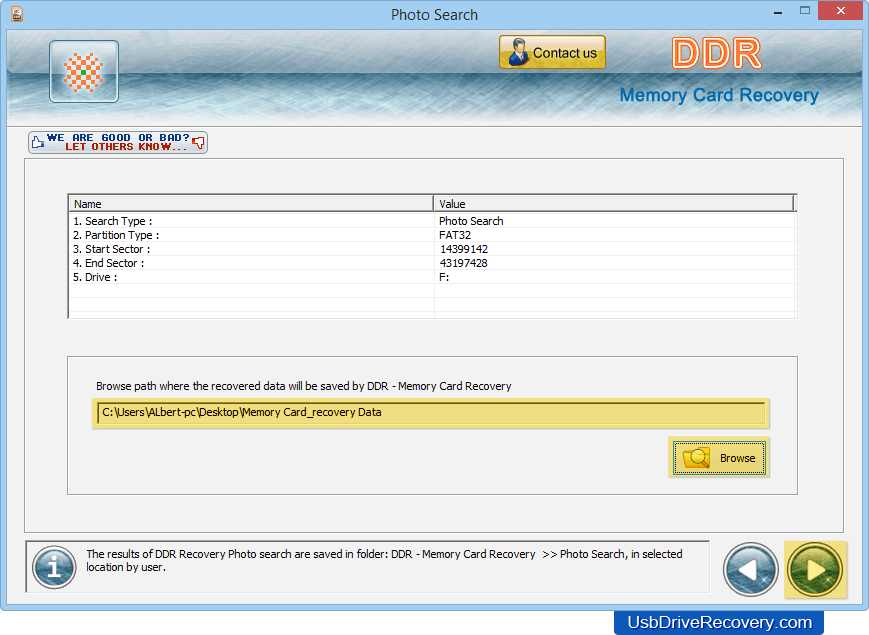This screenshot has width=869, height=635.
Task: Close the Photo Search window
Action: point(841,11)
